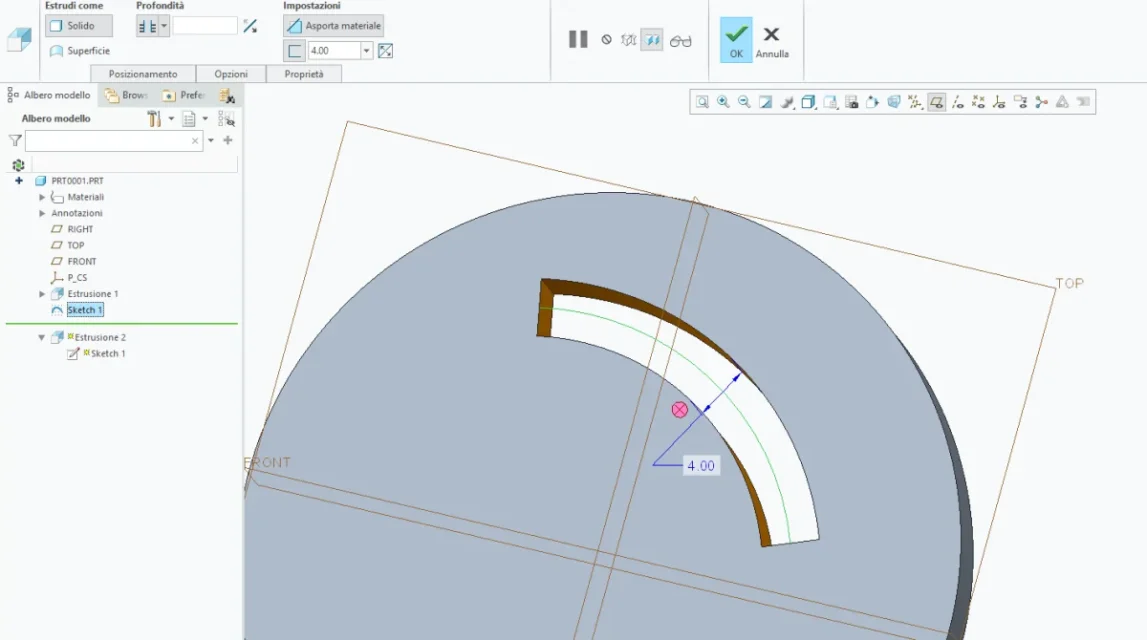The image size is (1147, 640).
Task: Click the plus add filter icon
Action: tap(228, 140)
